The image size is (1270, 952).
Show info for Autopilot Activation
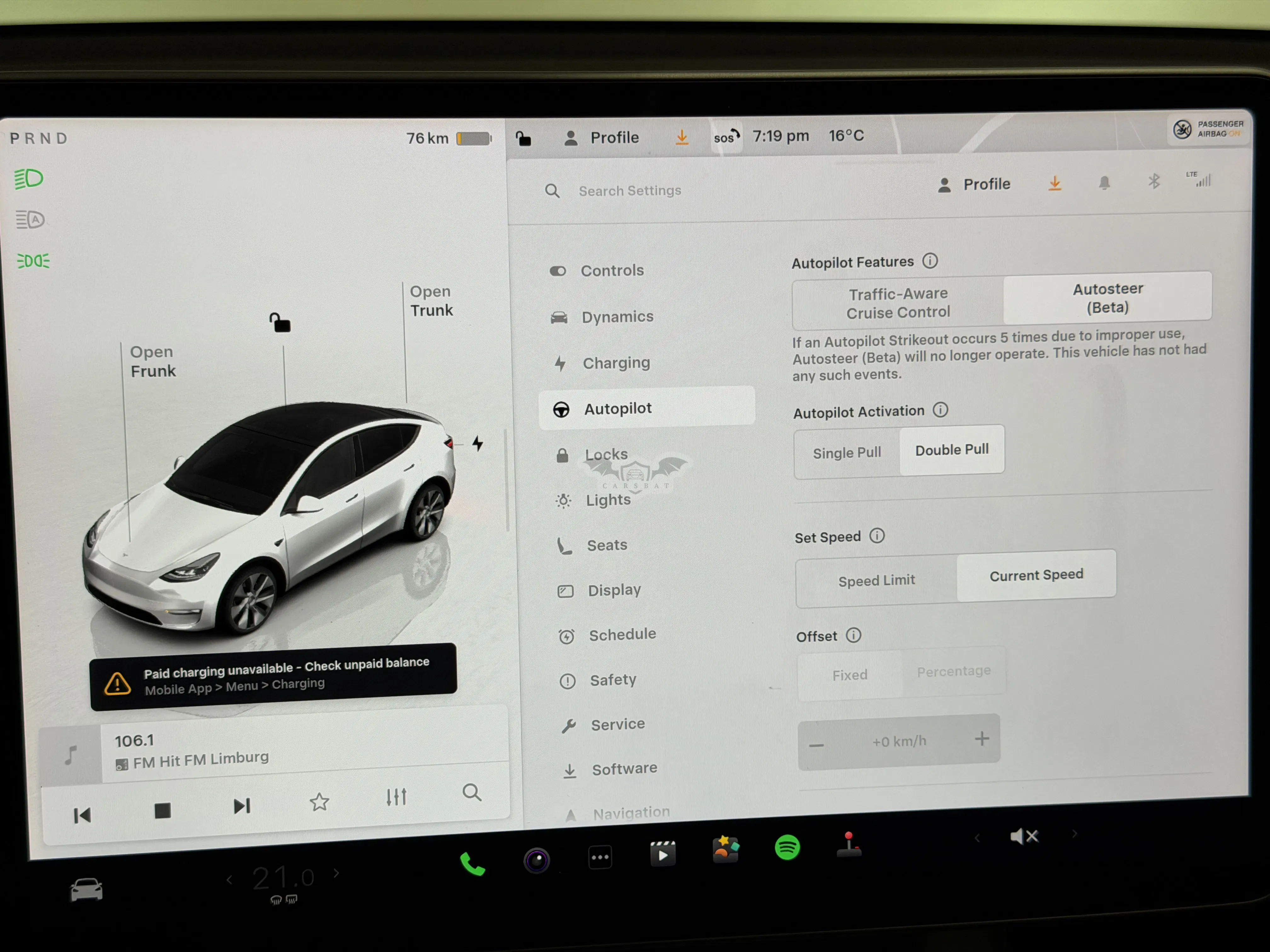pos(941,410)
